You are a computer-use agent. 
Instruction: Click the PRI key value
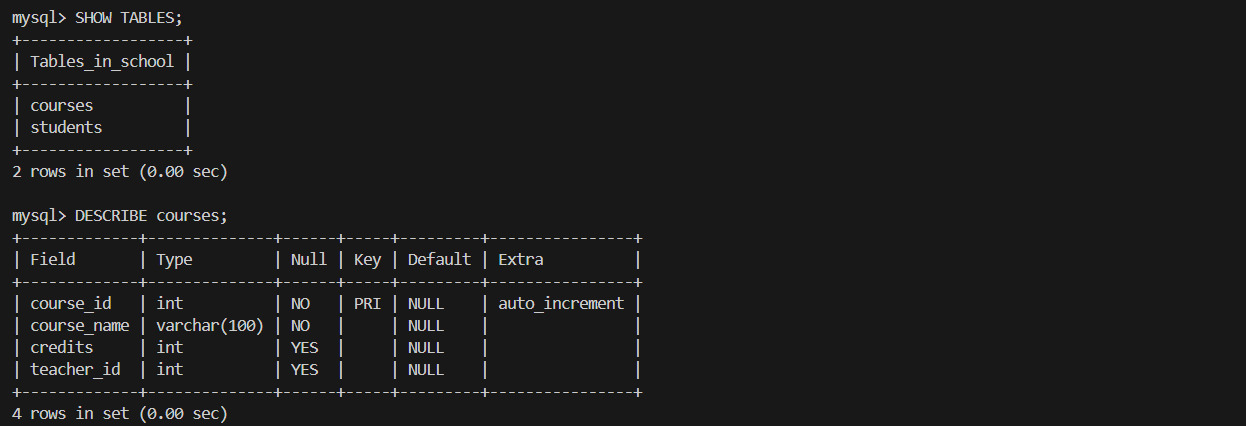tap(367, 303)
